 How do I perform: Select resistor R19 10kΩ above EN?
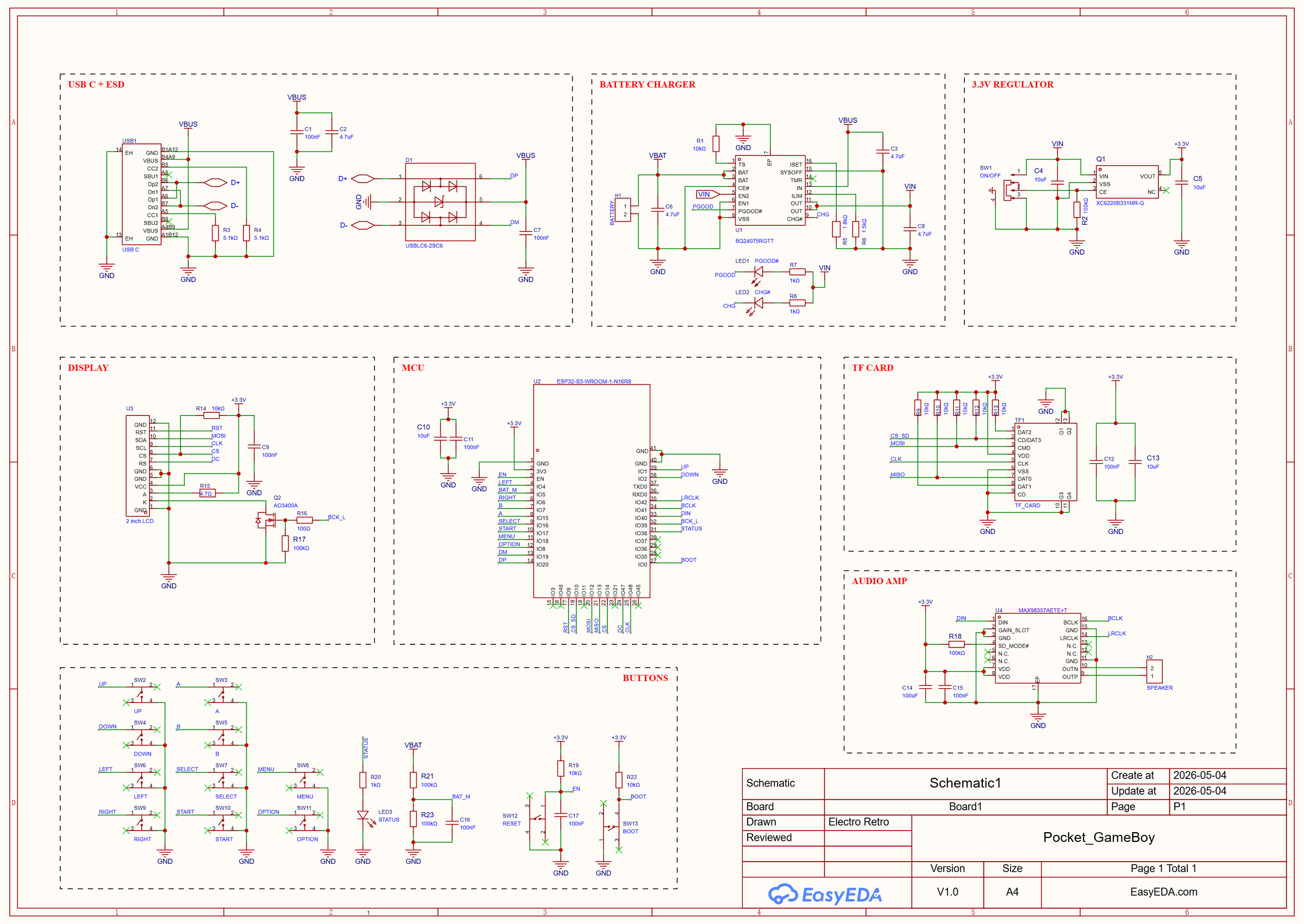561,769
